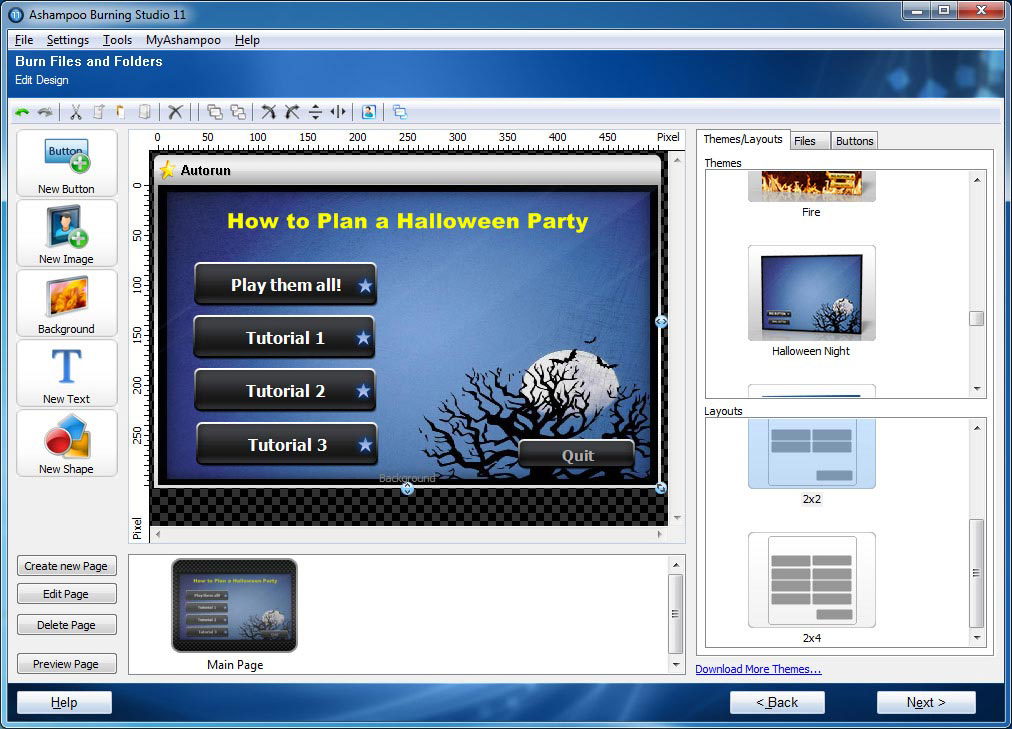Screen dimensions: 1012x729
Task: Add a New Text element
Action: pos(67,374)
